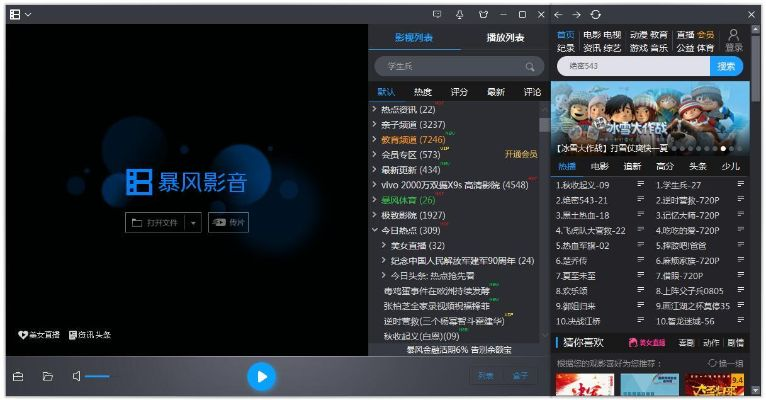Click the 登录 user icon
This screenshot has width=766, height=400.
pos(733,40)
